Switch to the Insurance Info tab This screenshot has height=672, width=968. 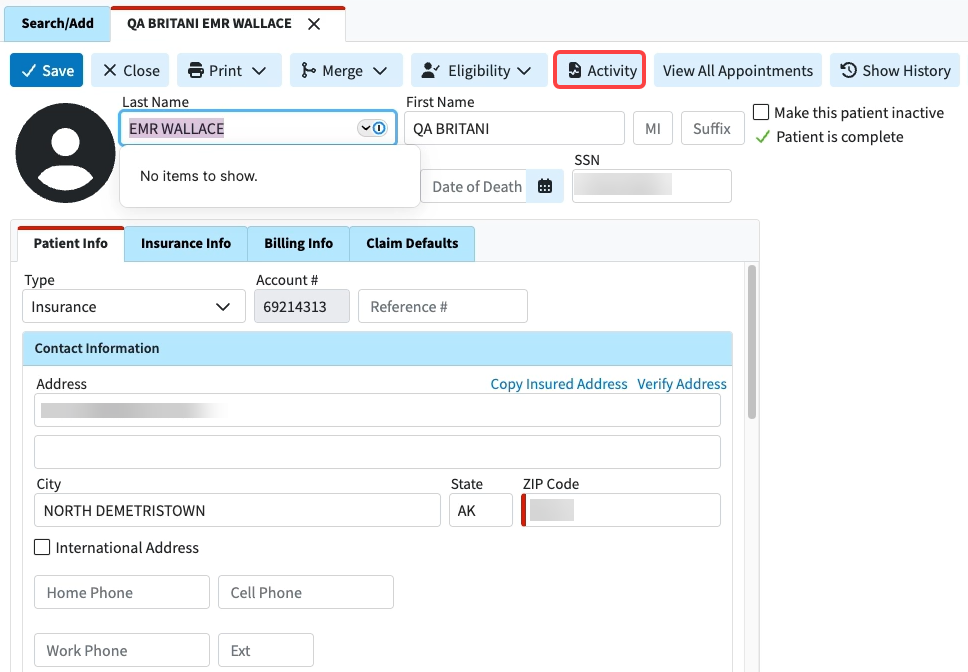(x=186, y=243)
